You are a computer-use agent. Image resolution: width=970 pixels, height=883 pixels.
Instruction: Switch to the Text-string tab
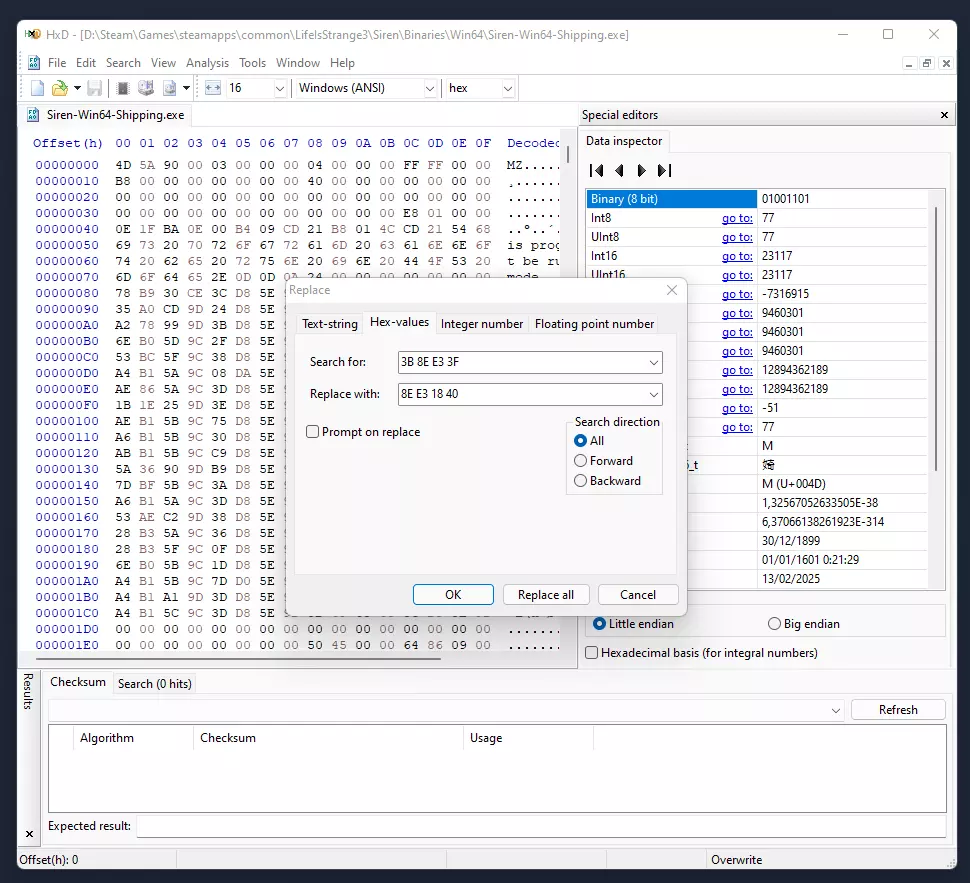point(329,324)
